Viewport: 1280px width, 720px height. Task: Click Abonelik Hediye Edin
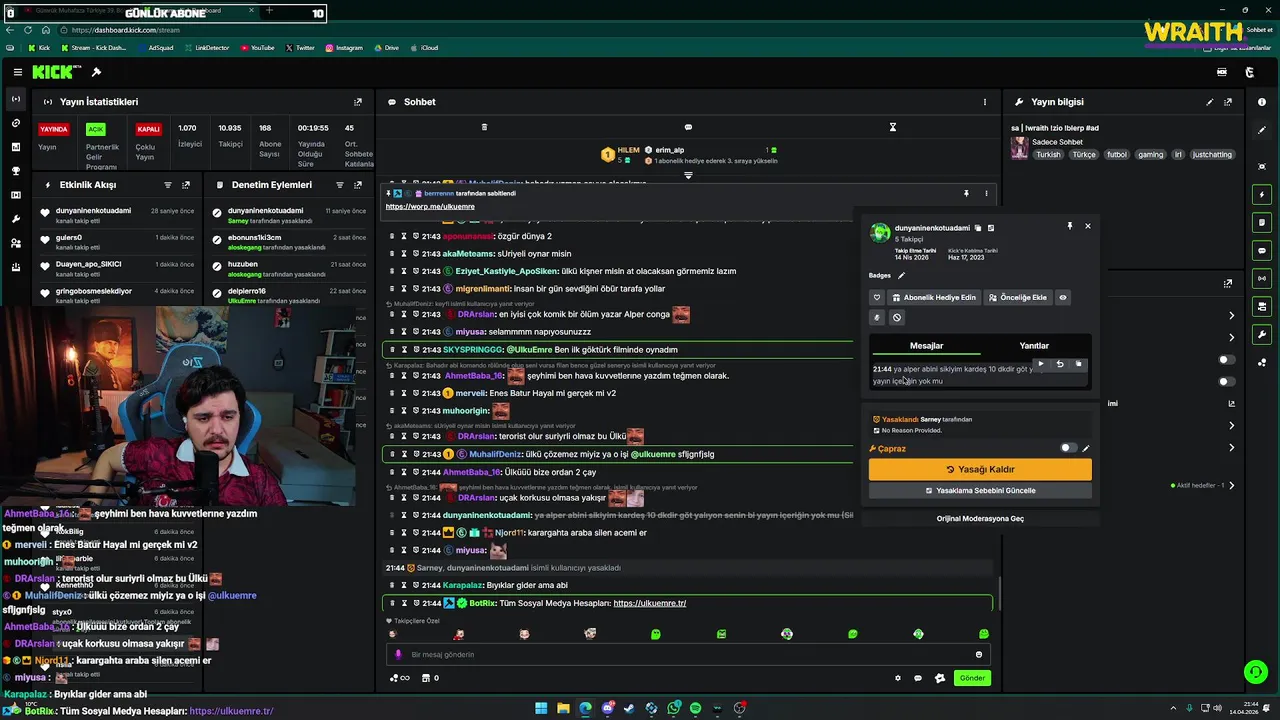pyautogui.click(x=934, y=297)
